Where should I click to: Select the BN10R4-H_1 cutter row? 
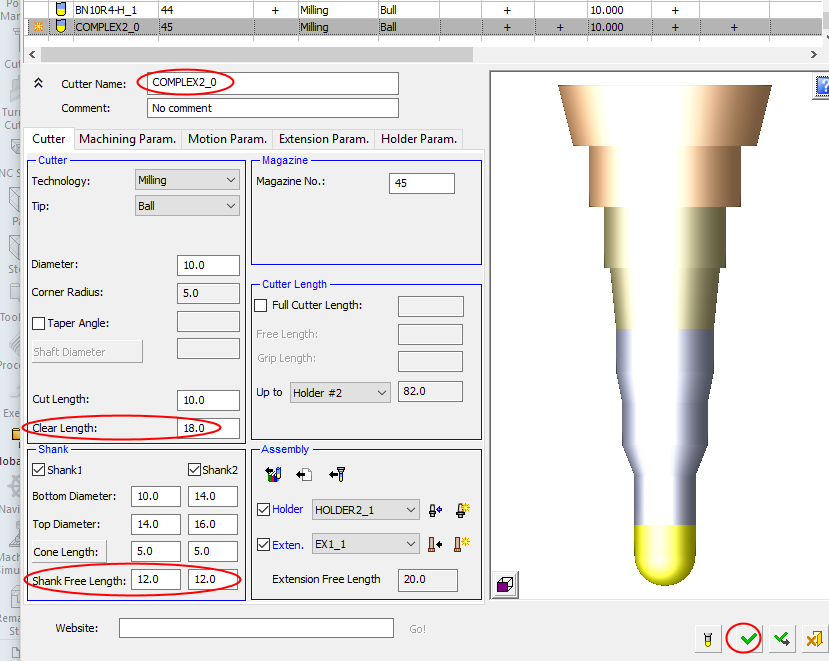(x=106, y=9)
